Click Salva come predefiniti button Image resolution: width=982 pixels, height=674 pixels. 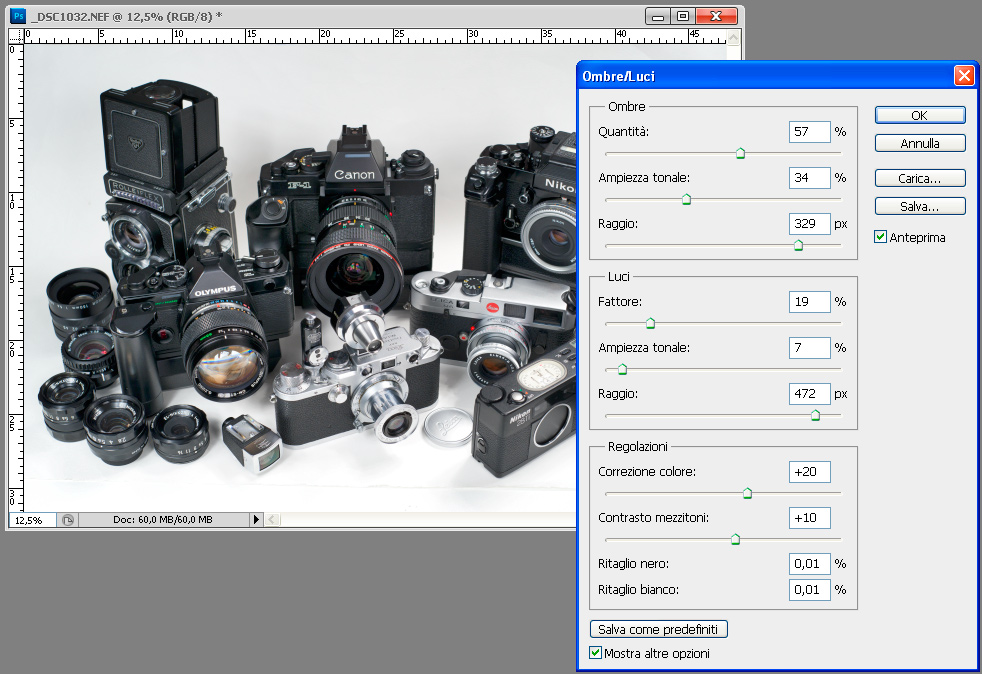click(x=658, y=629)
